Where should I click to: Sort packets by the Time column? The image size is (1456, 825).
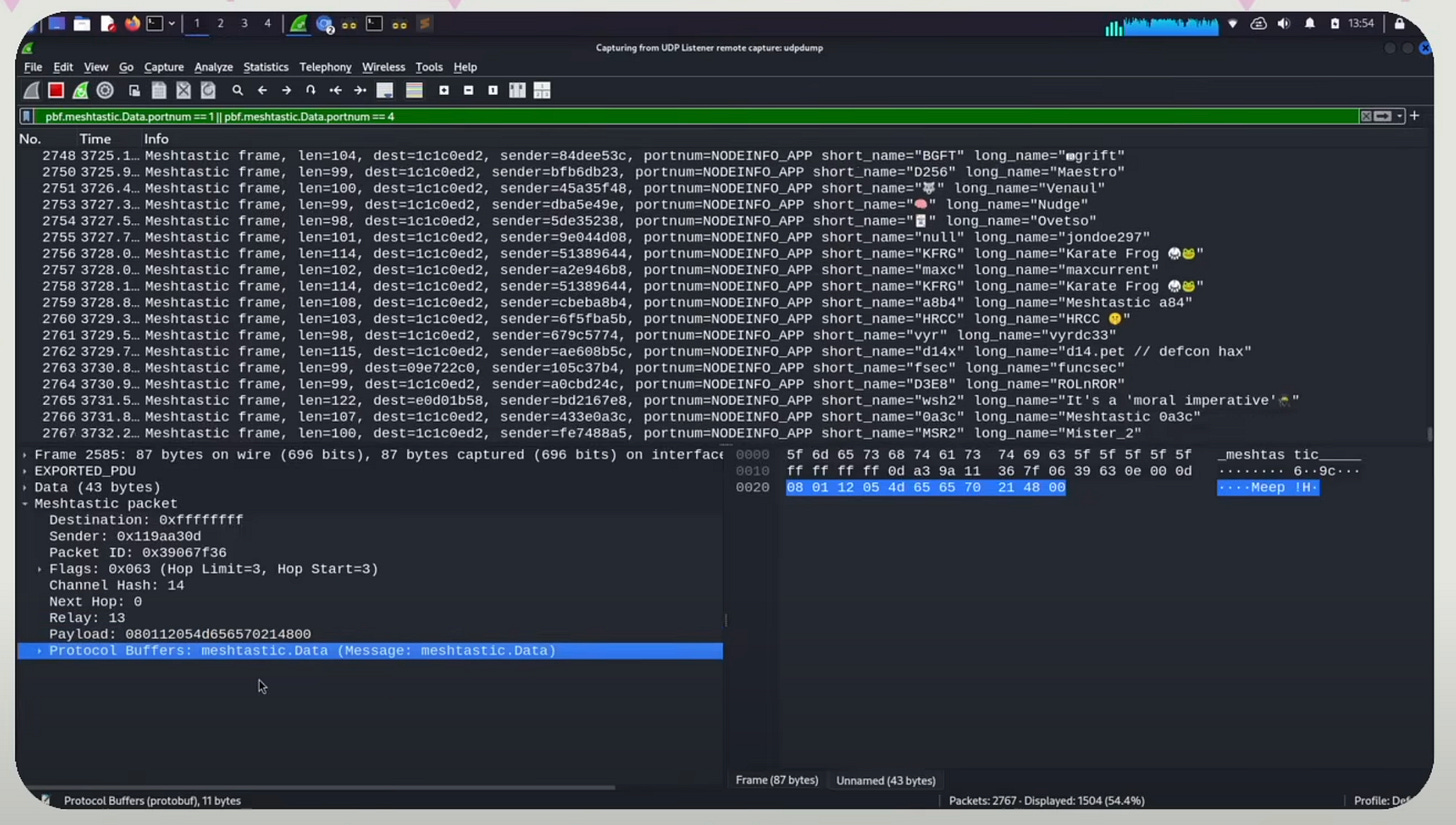(95, 139)
